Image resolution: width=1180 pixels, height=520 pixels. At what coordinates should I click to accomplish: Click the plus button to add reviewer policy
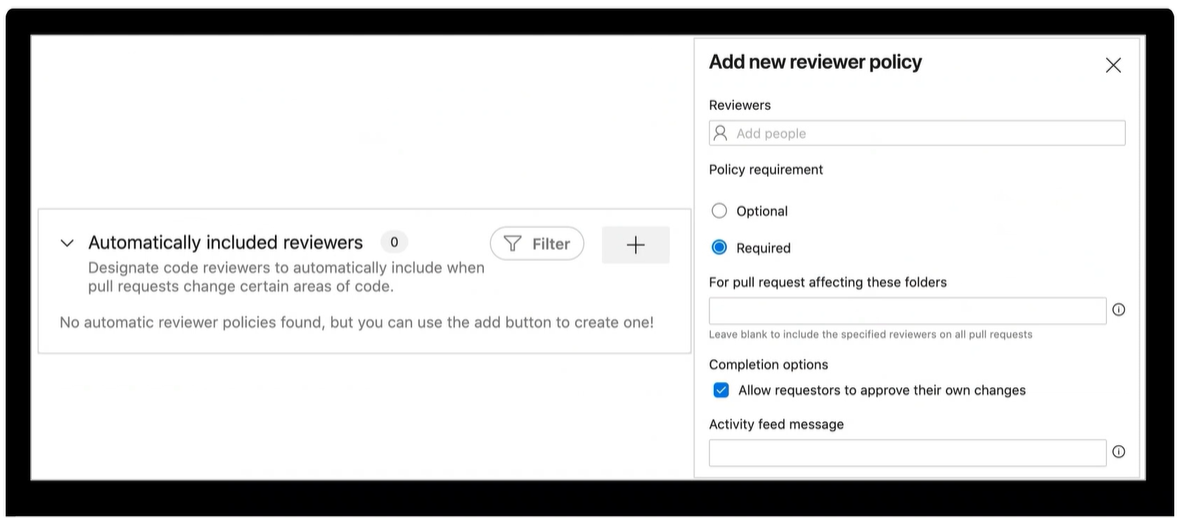pyautogui.click(x=636, y=245)
